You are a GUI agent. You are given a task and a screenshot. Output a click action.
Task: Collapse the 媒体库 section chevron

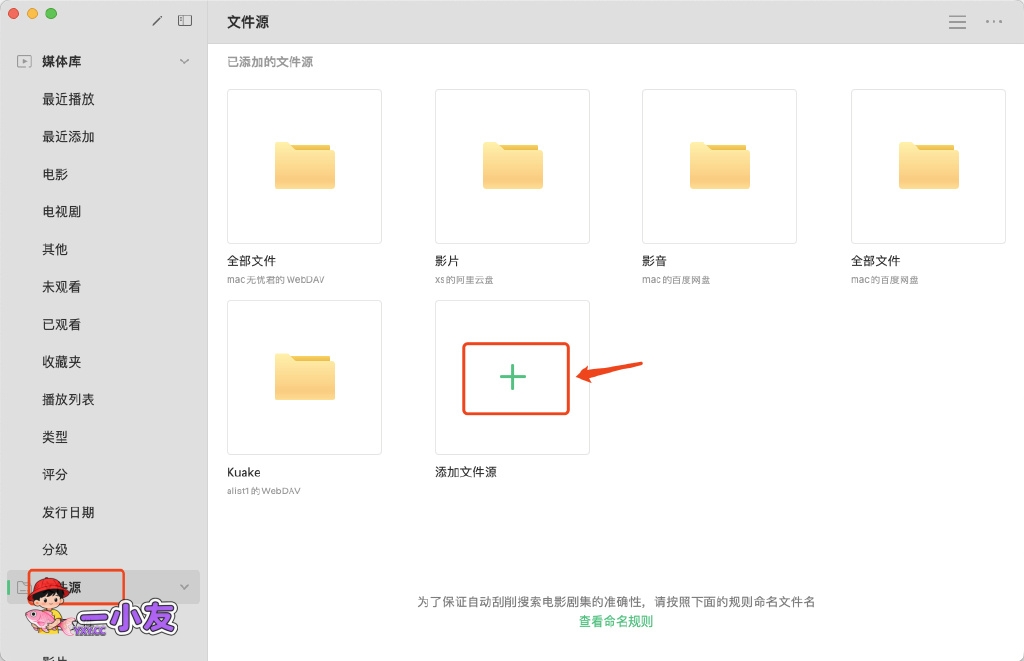pos(184,62)
